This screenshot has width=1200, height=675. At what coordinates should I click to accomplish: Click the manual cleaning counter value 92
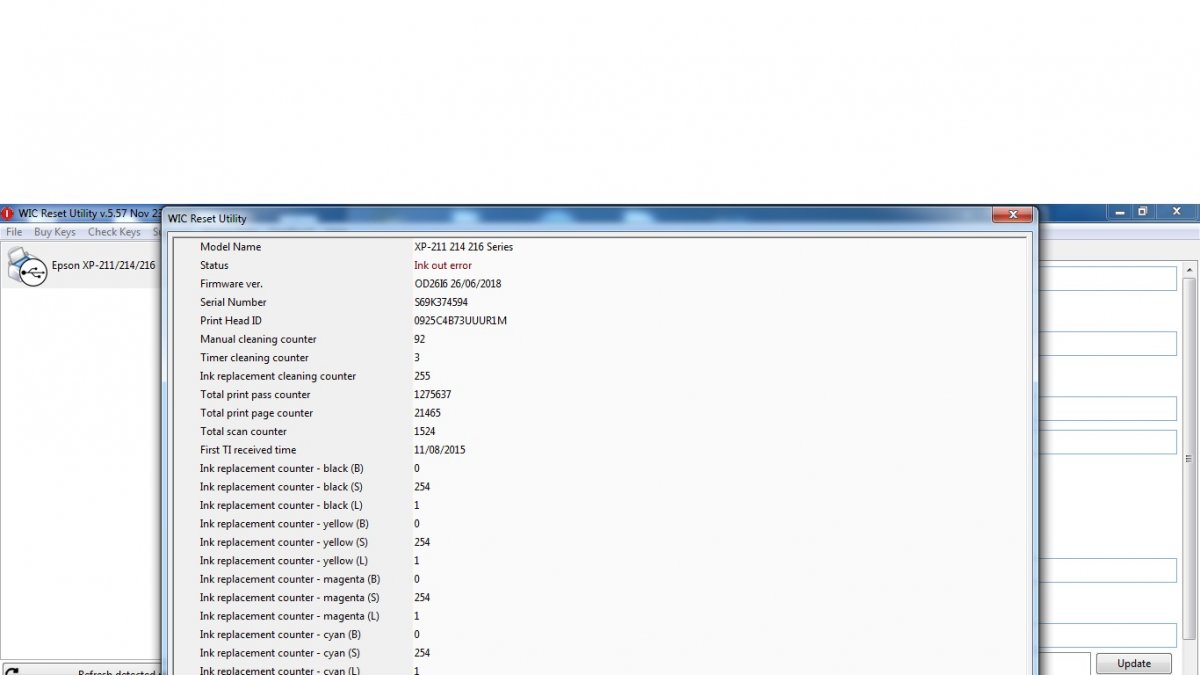[420, 339]
